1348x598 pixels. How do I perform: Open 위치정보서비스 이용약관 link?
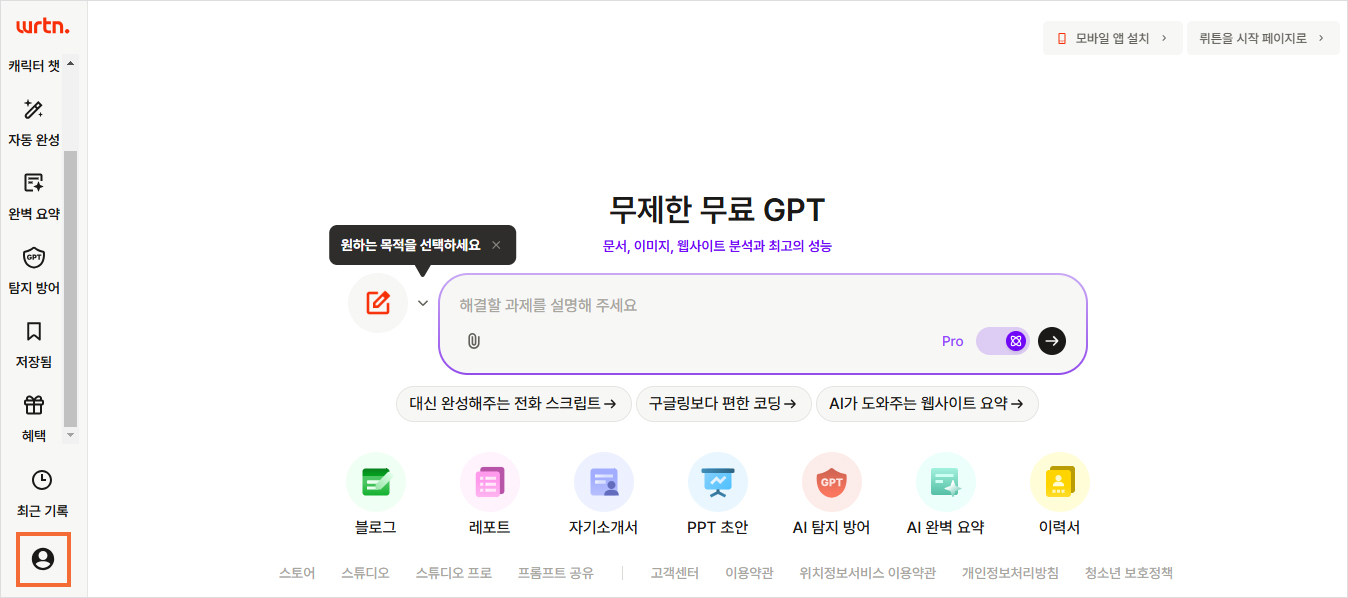(x=868, y=573)
